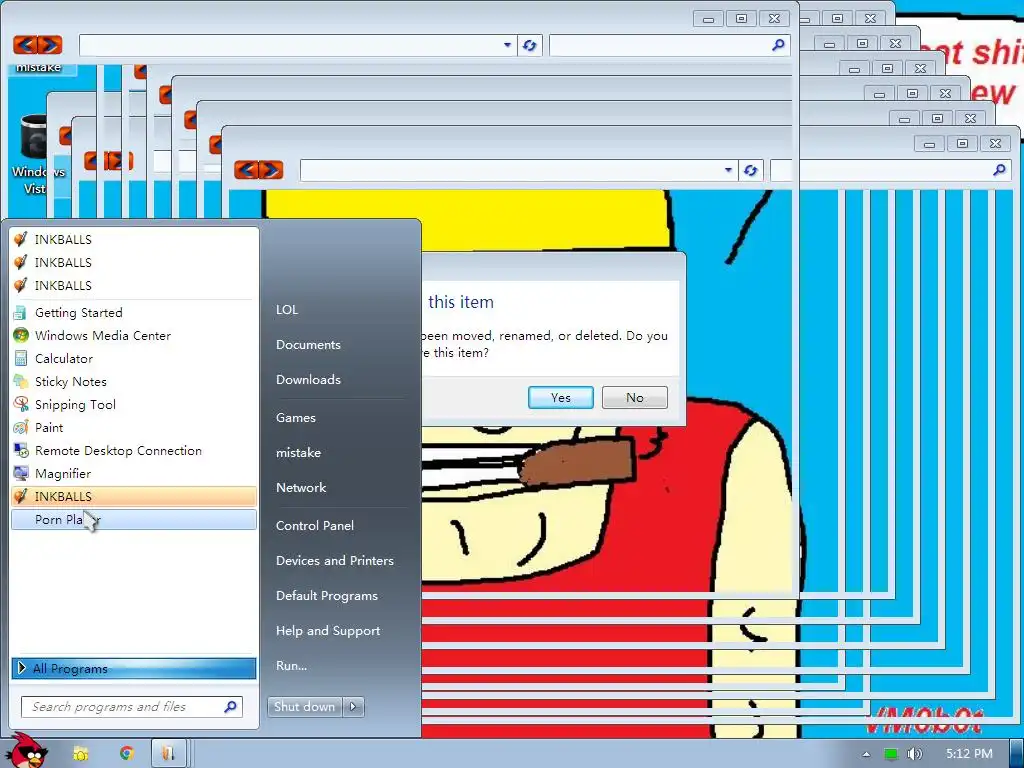Open Downloads folder link

pos(308,379)
